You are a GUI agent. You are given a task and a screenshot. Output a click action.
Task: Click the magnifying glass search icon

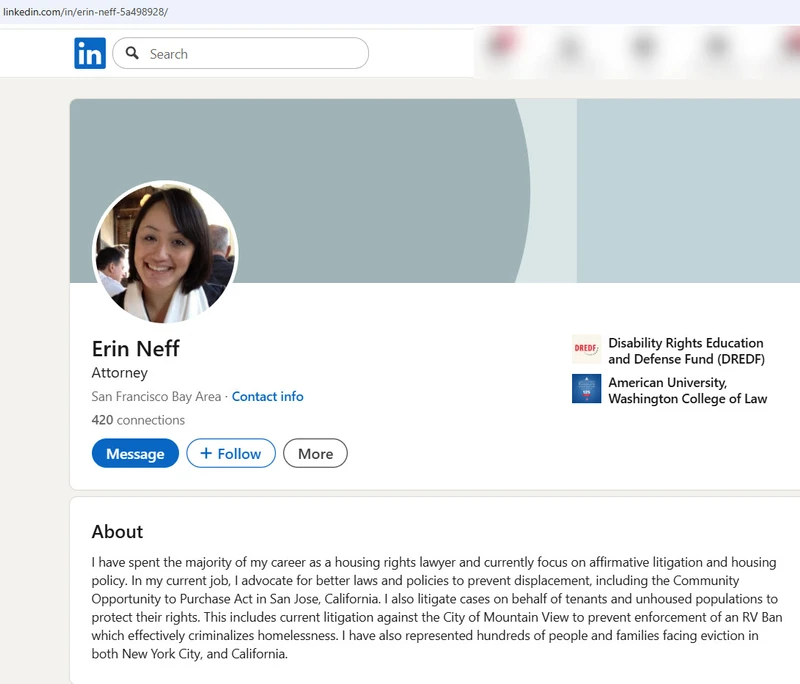(x=132, y=54)
